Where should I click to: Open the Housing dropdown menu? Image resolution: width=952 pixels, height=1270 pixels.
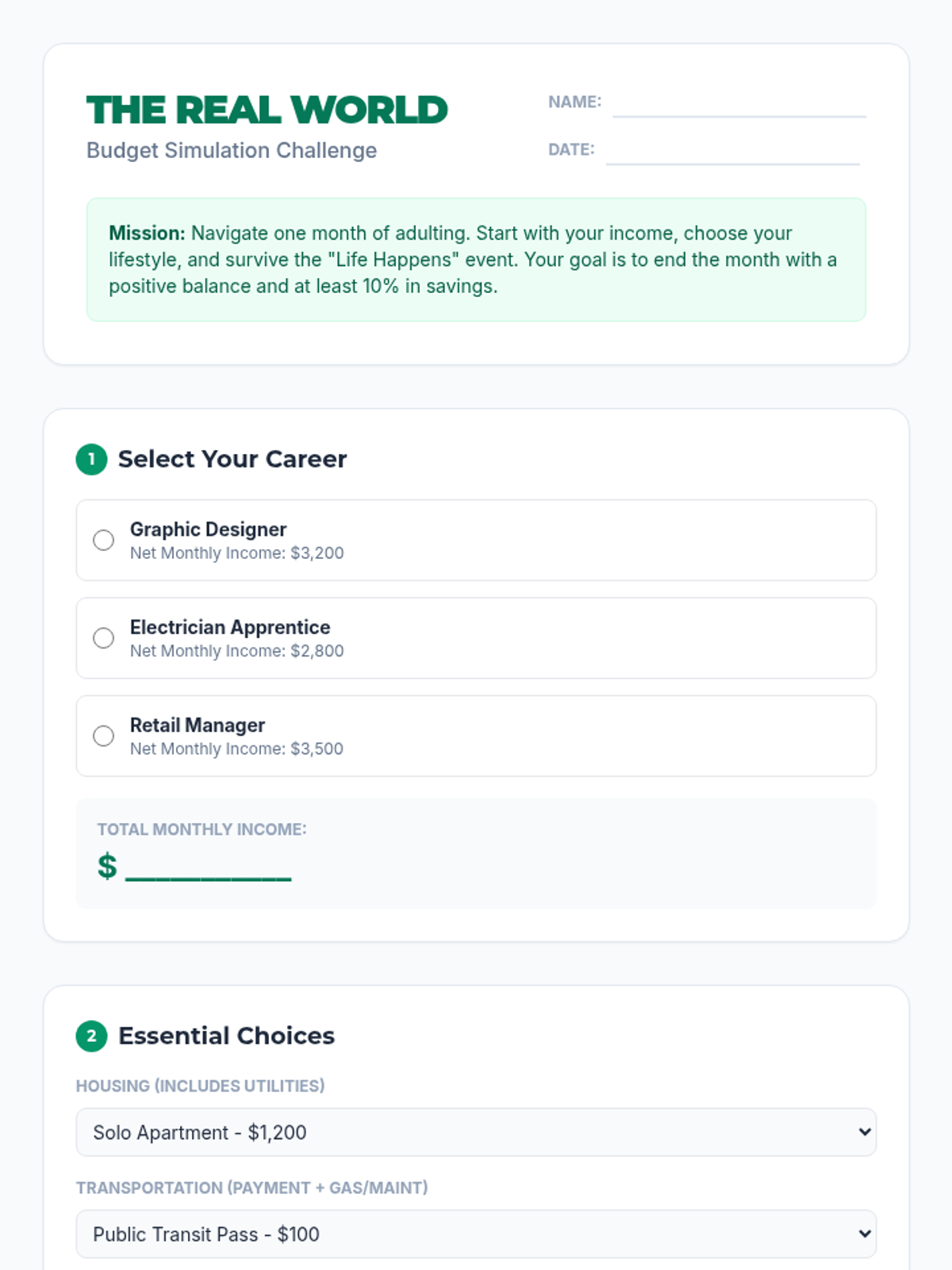tap(476, 1132)
